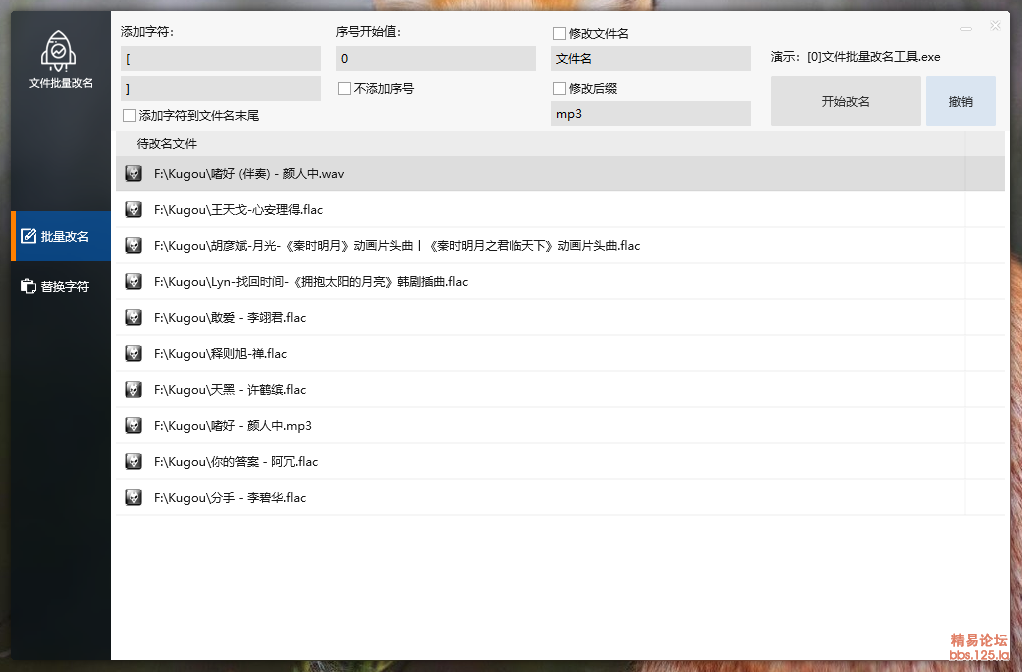Click the extension field showing mp3
1022x672 pixels.
click(651, 114)
